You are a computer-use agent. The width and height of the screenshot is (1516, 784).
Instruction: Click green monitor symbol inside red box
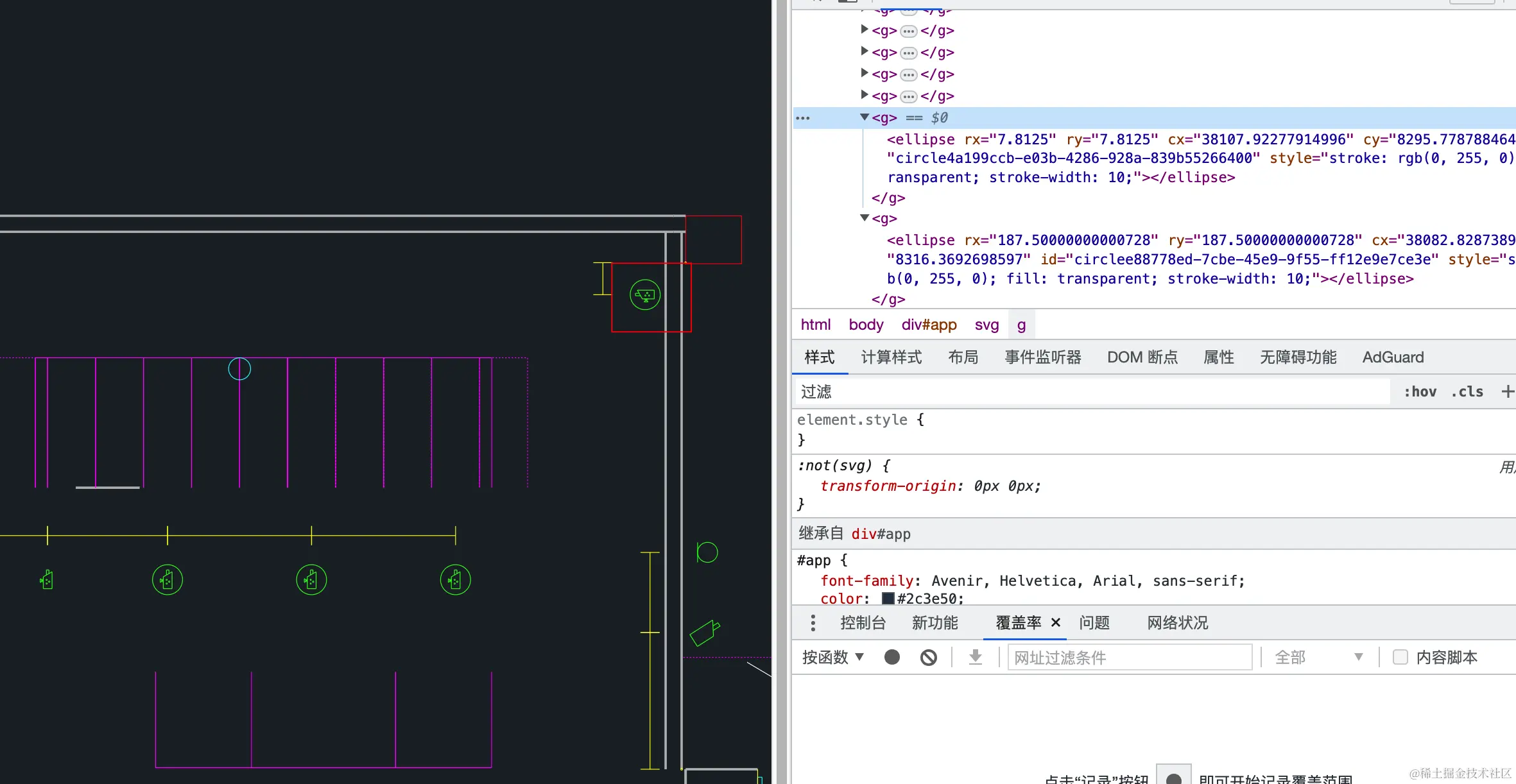(645, 295)
